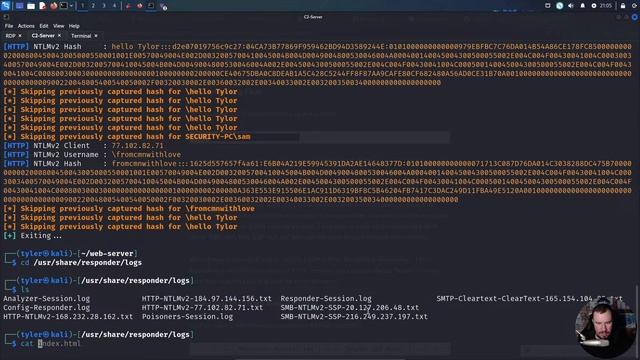Launch Firefox from the top panel
This screenshot has height=360, width=640.
click(x=53, y=6)
